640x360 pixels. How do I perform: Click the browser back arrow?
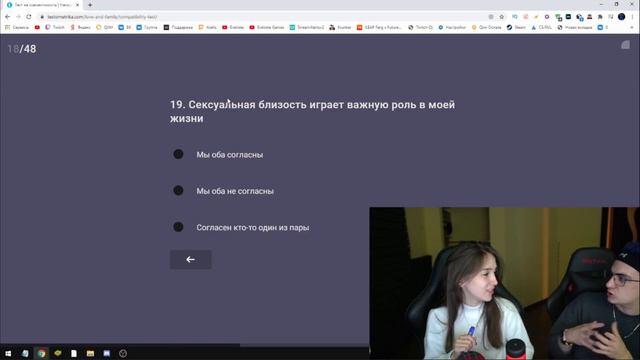7,17
